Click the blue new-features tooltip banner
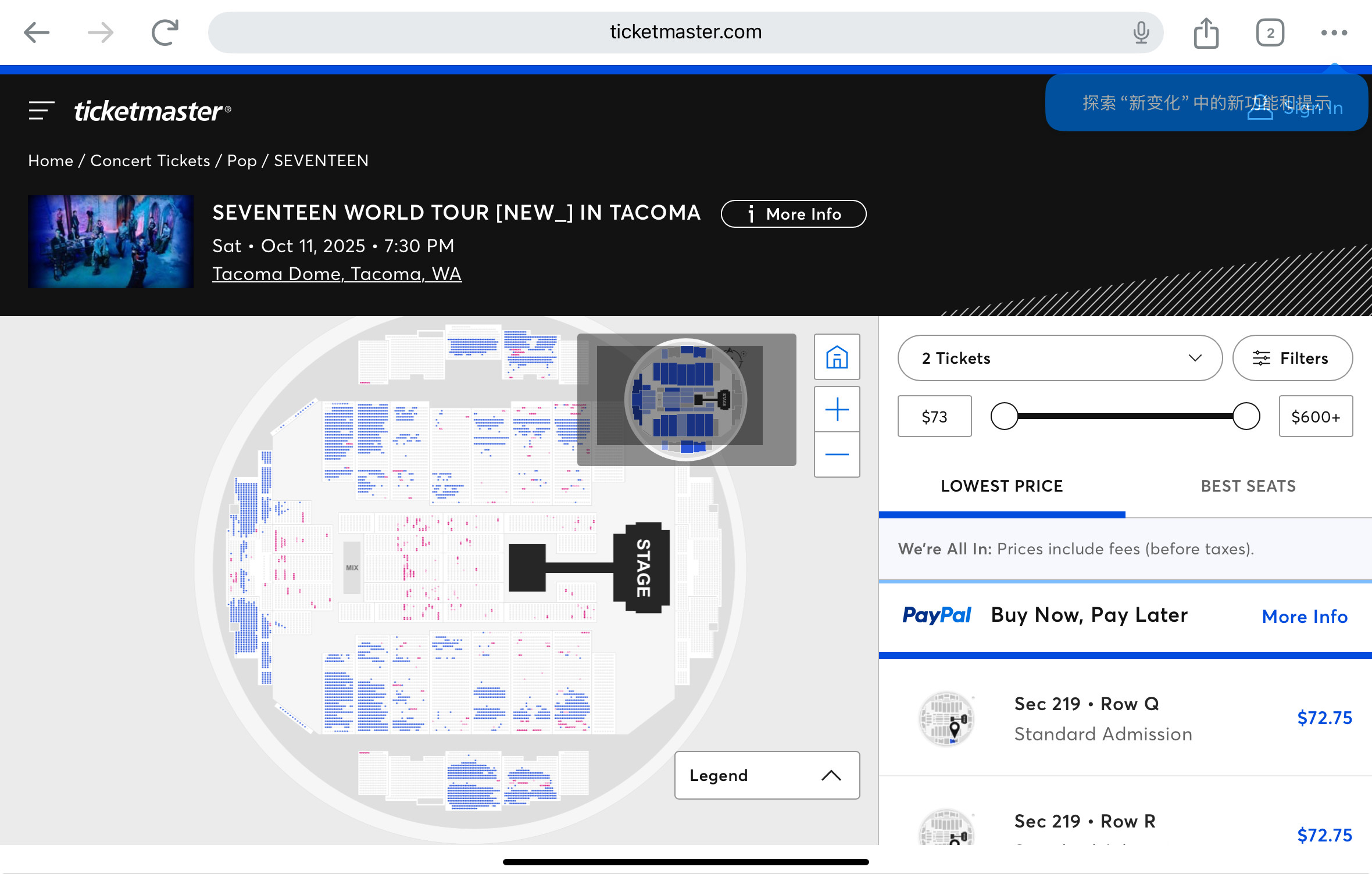The width and height of the screenshot is (1372, 874). click(1206, 103)
